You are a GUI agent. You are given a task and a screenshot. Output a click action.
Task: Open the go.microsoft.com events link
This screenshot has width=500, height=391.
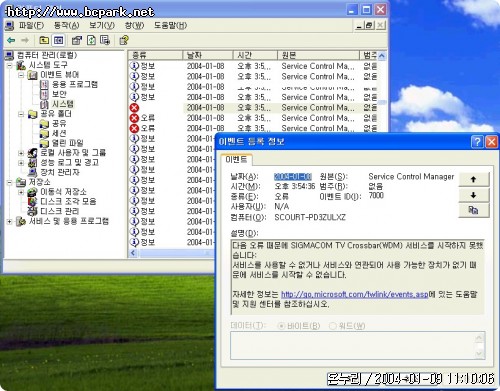pos(354,294)
